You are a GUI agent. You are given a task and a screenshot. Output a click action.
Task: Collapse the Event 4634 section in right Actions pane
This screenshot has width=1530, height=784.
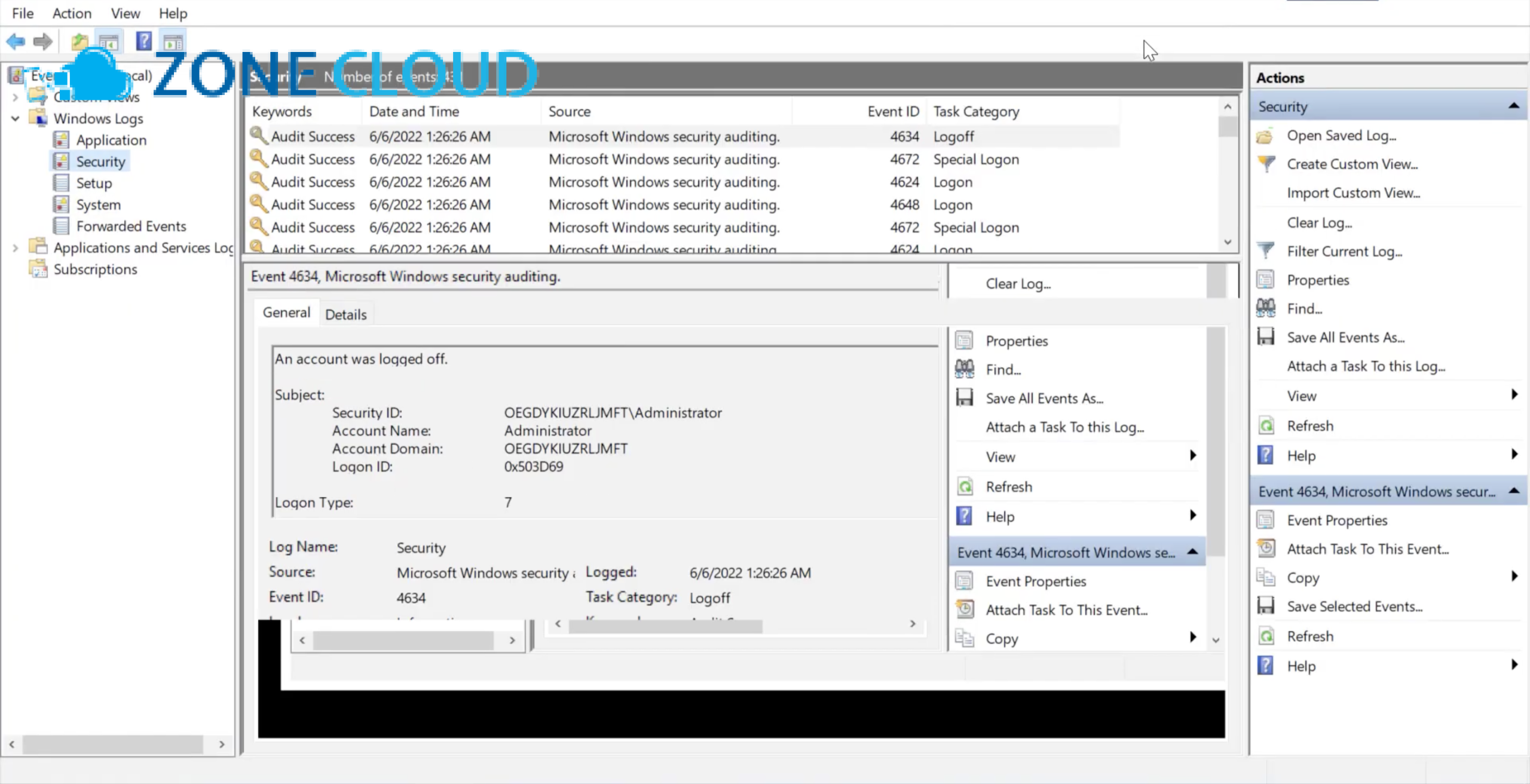point(1514,491)
